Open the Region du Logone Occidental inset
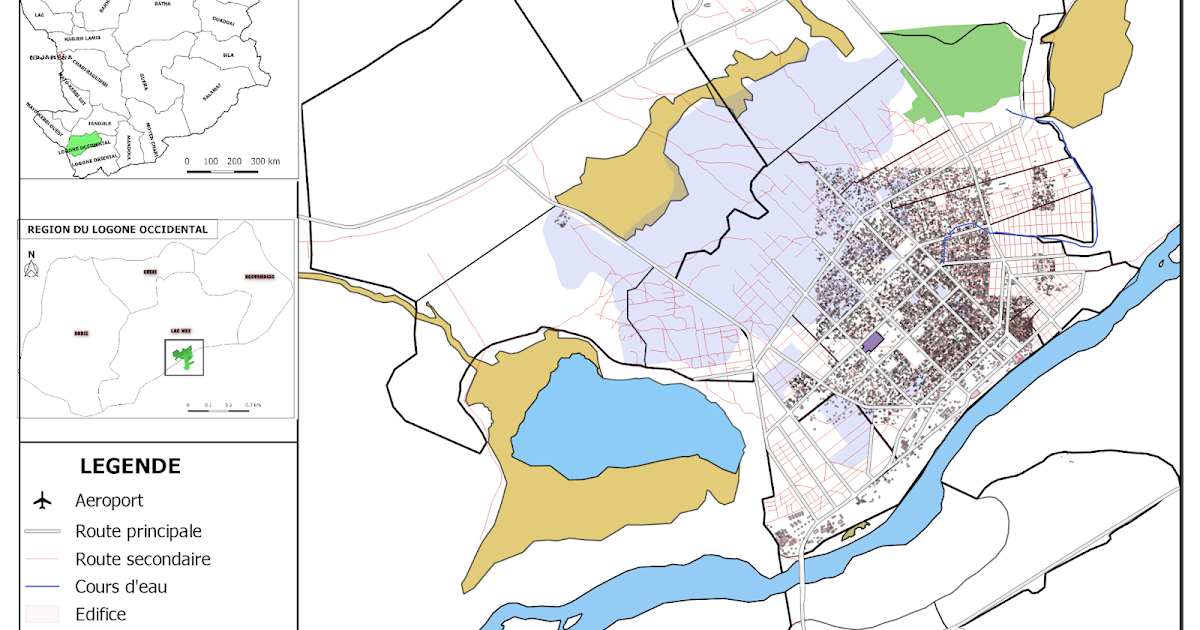 coord(120,228)
